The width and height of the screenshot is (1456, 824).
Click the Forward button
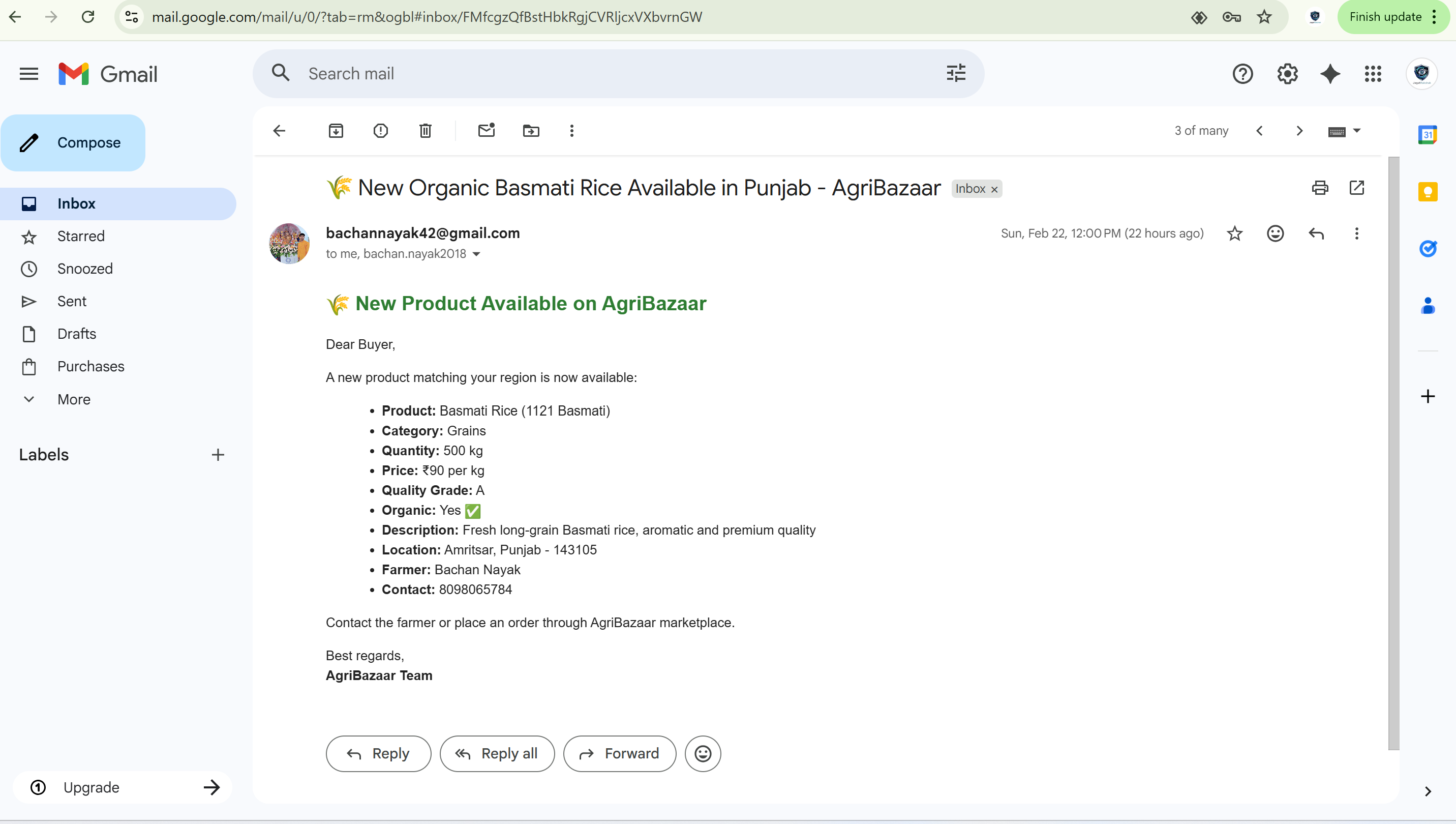pos(619,753)
